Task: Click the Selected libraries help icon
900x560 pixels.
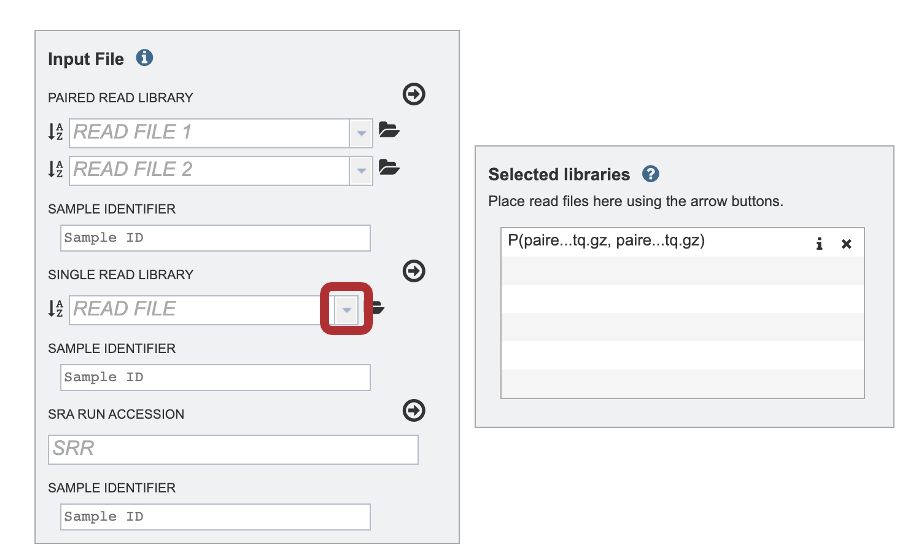Action: (x=650, y=174)
